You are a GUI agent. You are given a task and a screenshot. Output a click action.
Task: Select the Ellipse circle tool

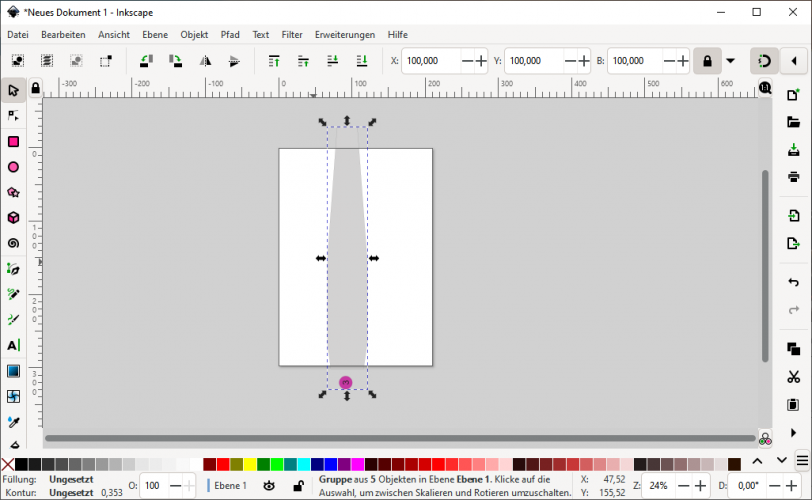(x=13, y=167)
